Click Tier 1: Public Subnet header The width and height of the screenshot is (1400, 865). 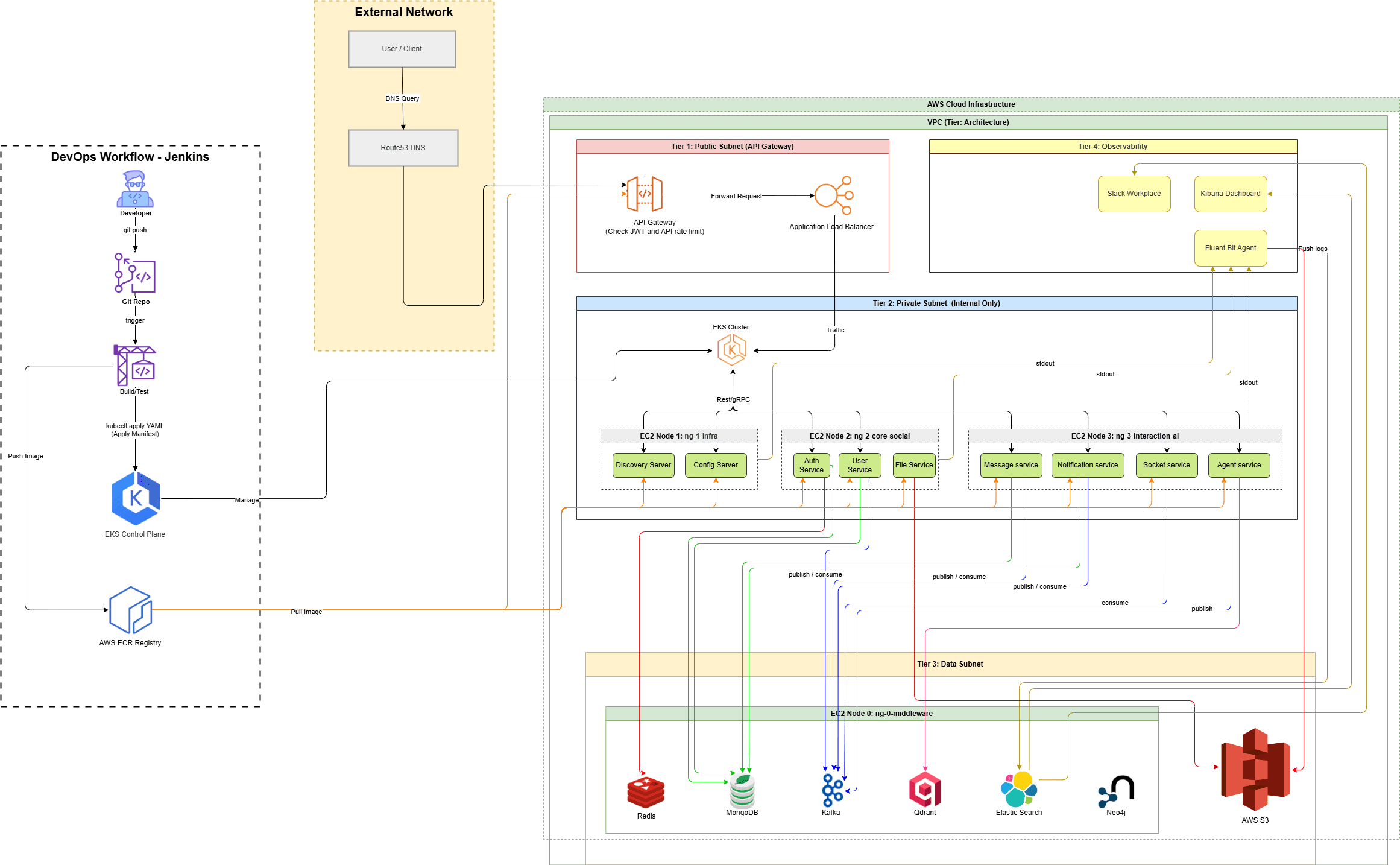[x=733, y=147]
